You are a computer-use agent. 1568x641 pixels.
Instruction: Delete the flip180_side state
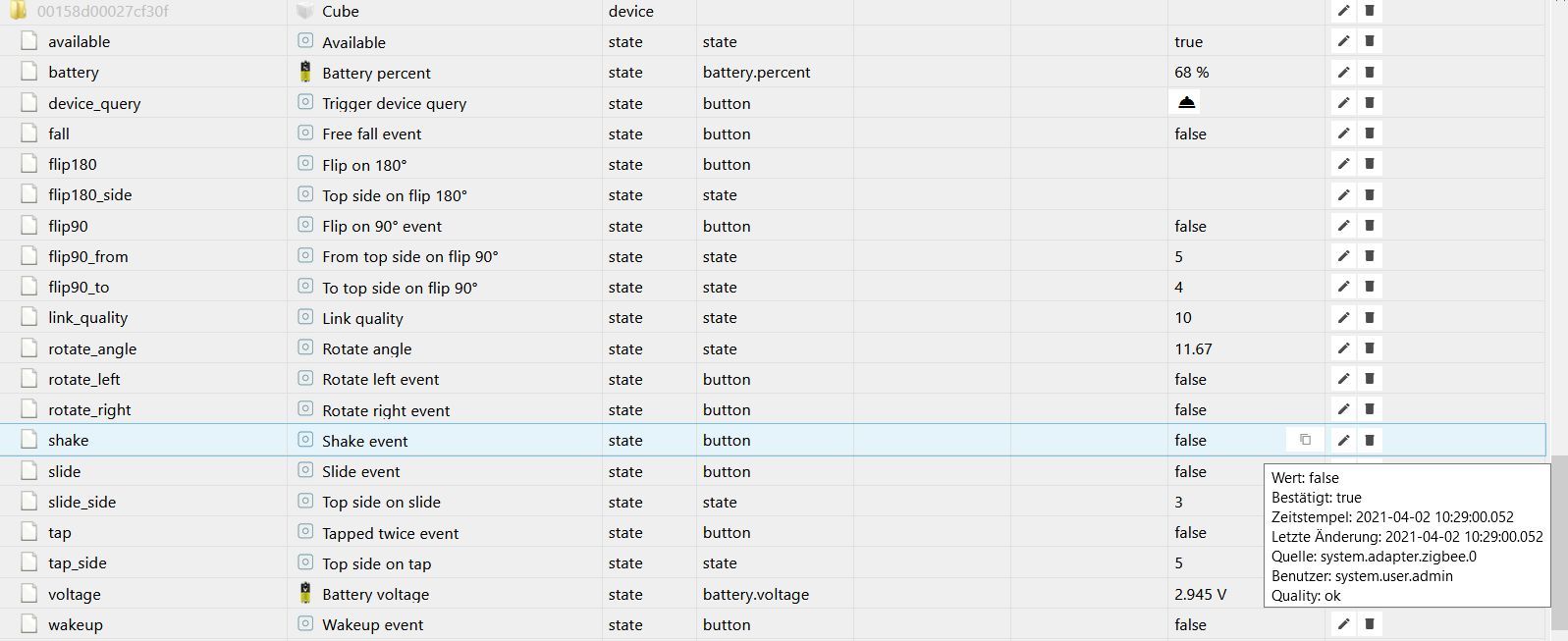1370,194
